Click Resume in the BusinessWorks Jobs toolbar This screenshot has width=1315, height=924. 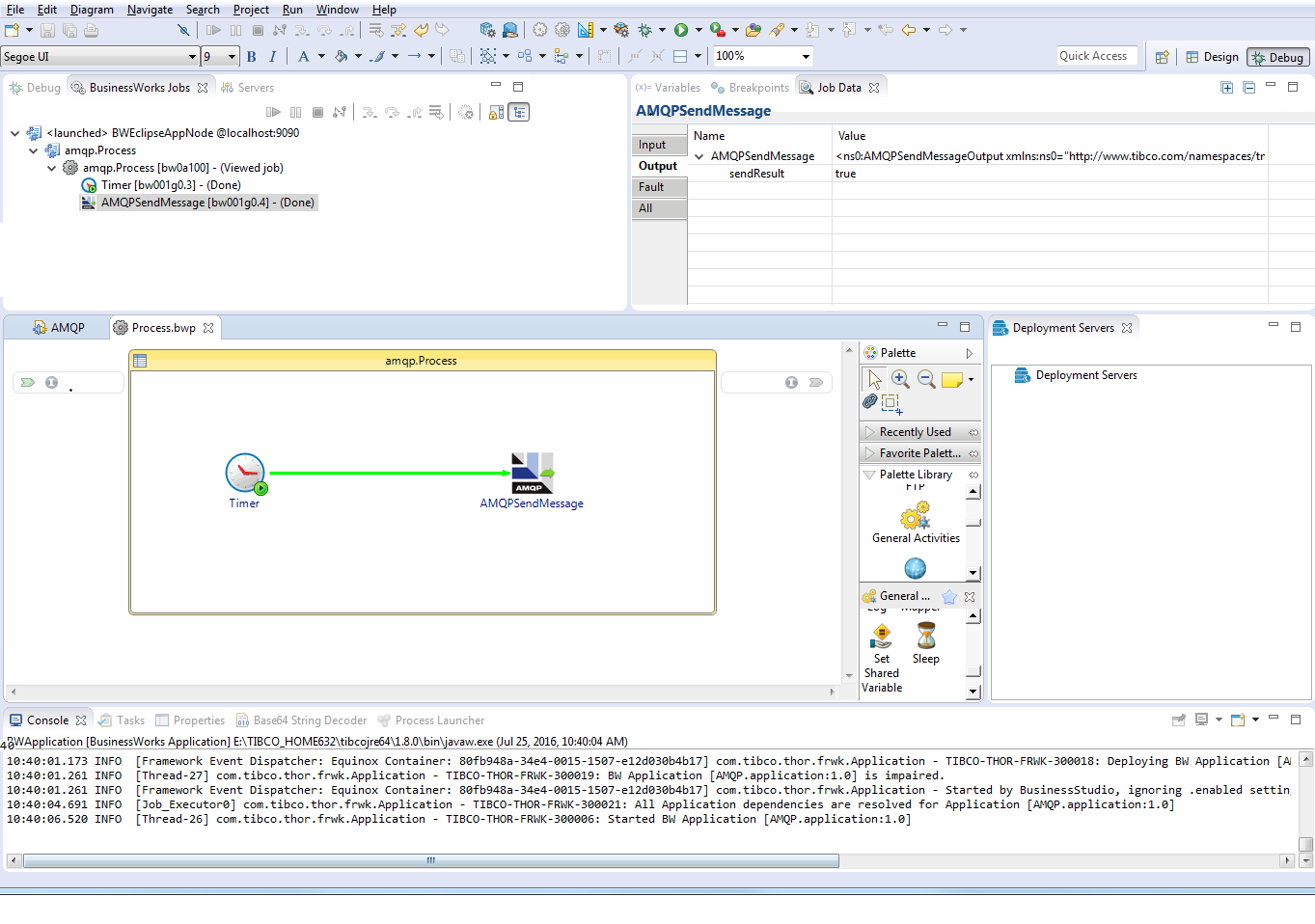point(274,113)
